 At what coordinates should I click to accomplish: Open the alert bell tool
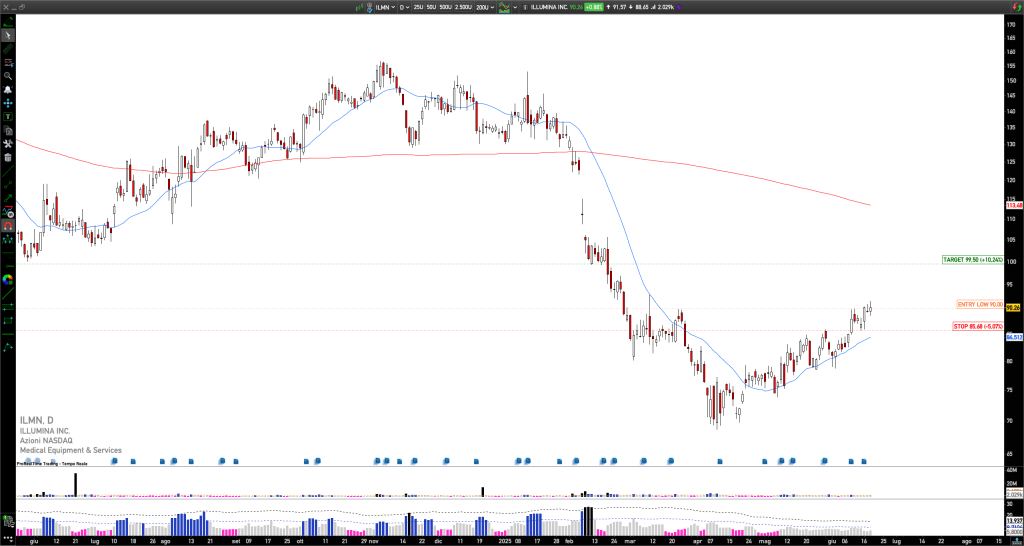click(8, 89)
